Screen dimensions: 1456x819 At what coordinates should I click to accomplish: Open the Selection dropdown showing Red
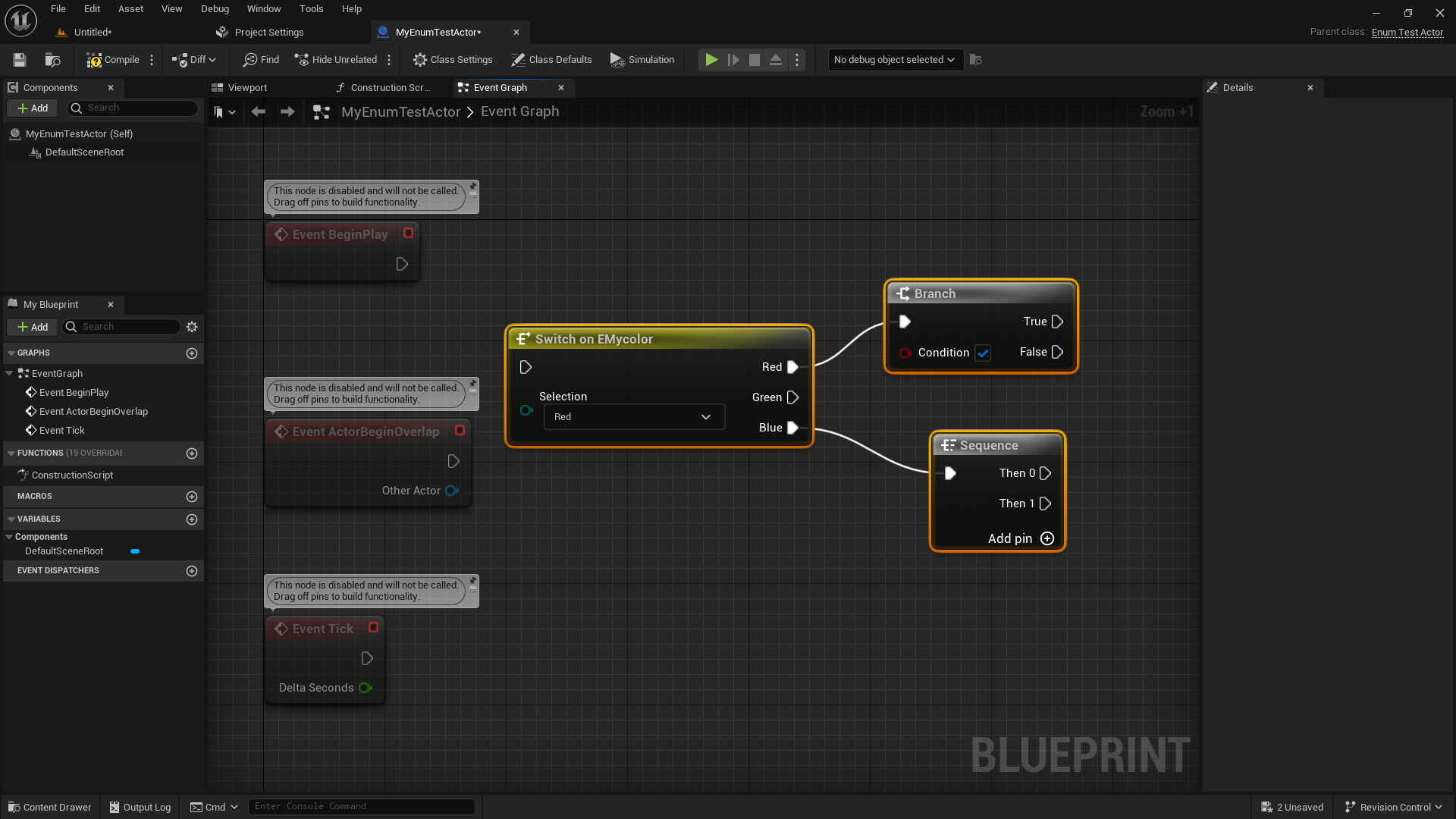[x=633, y=417]
